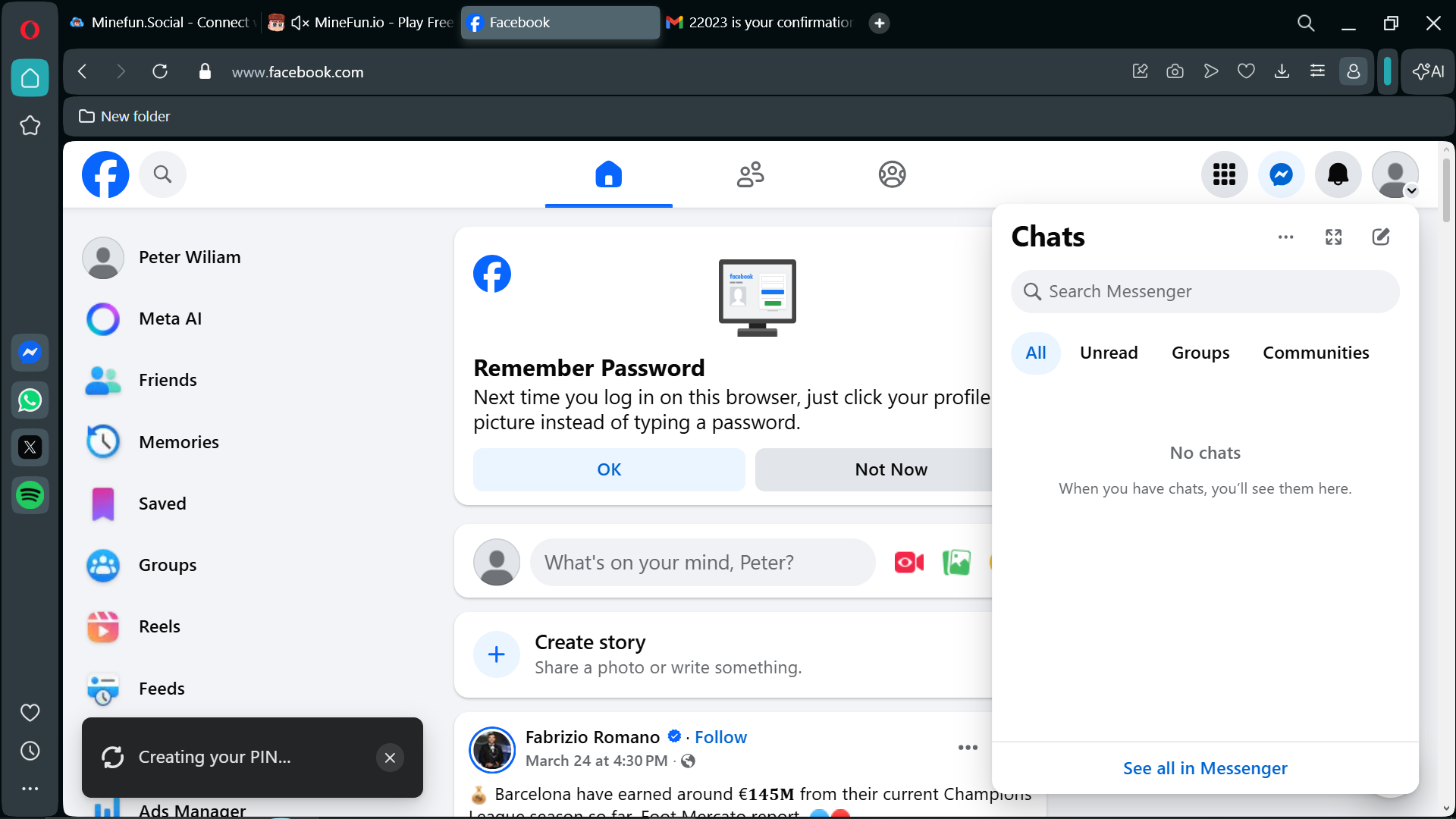Open Spotify from the Opera sidebar

[30, 495]
